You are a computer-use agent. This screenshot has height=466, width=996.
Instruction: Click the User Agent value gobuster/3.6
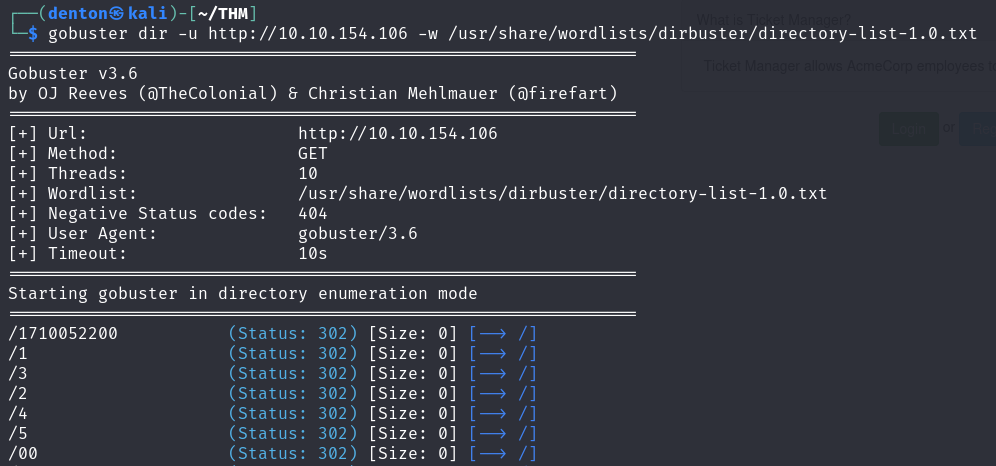coord(357,233)
